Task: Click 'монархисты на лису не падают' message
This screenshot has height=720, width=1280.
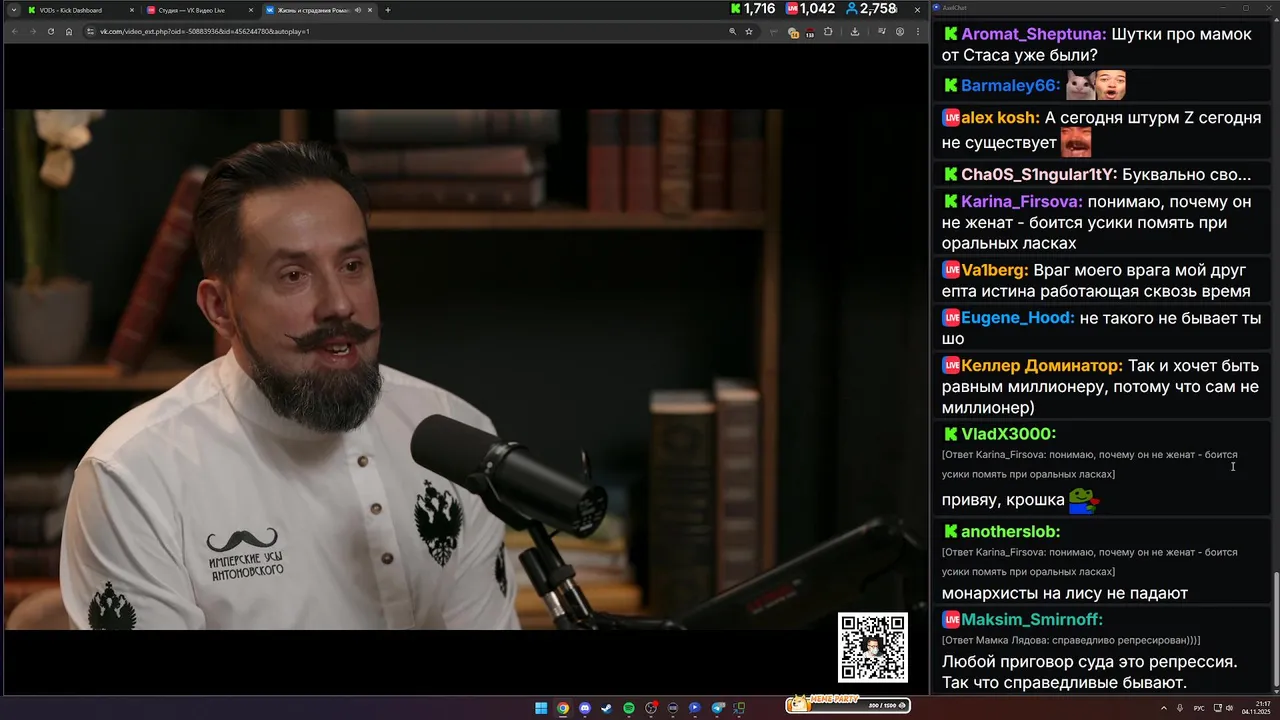Action: [x=1065, y=593]
